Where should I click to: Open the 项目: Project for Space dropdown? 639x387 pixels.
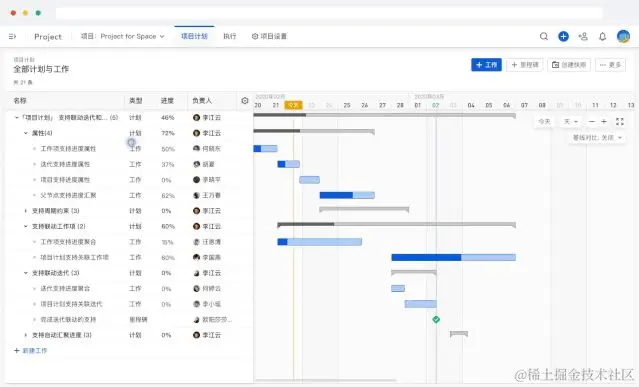point(123,36)
